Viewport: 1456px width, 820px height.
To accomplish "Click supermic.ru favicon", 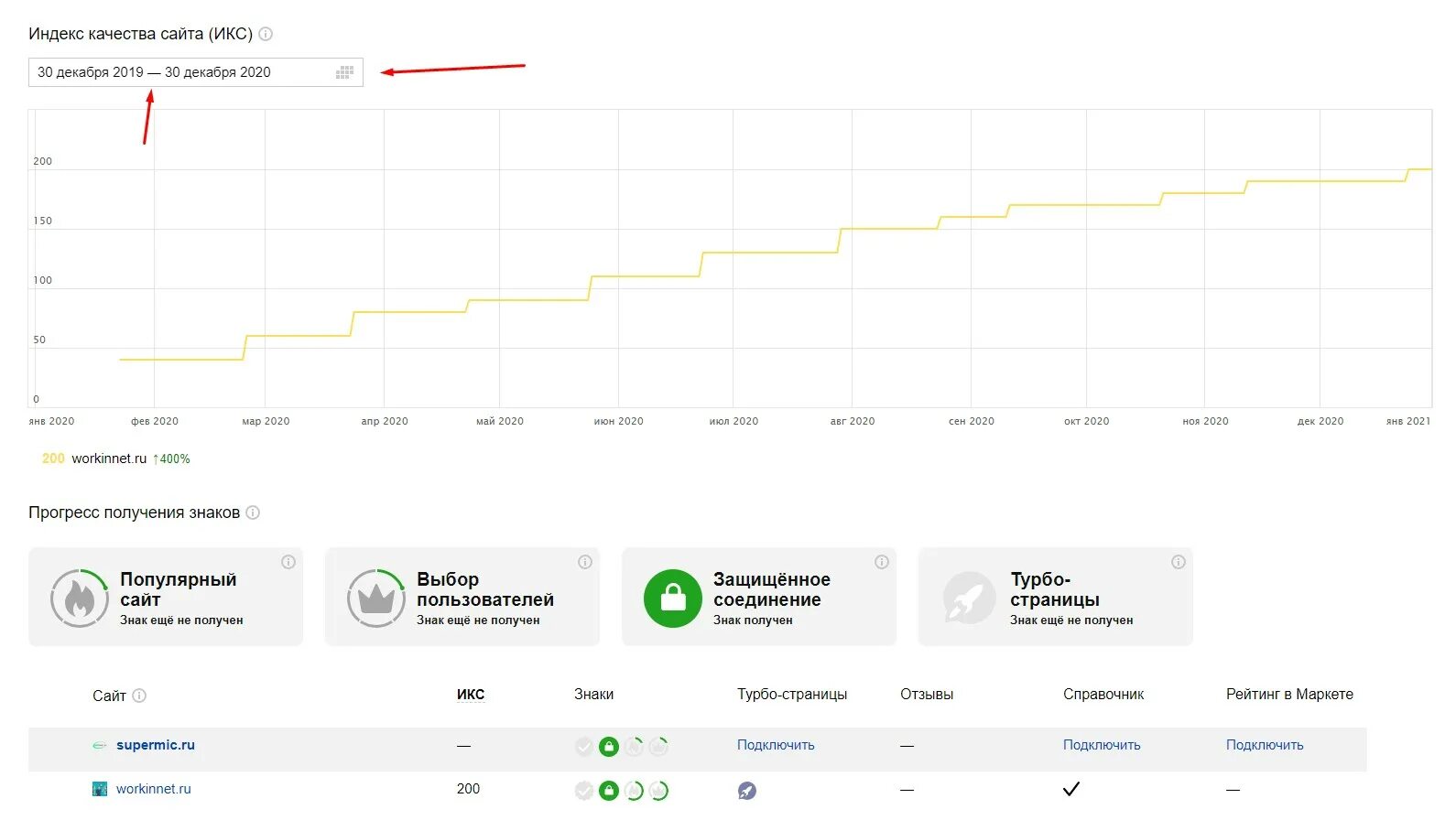I will 100,745.
